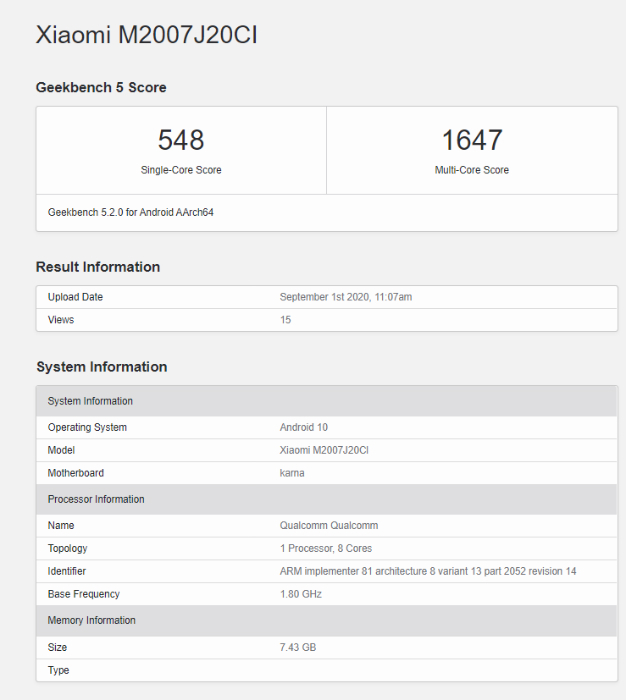This screenshot has height=700, width=626.
Task: Select the multi-core score 1647
Action: point(472,140)
